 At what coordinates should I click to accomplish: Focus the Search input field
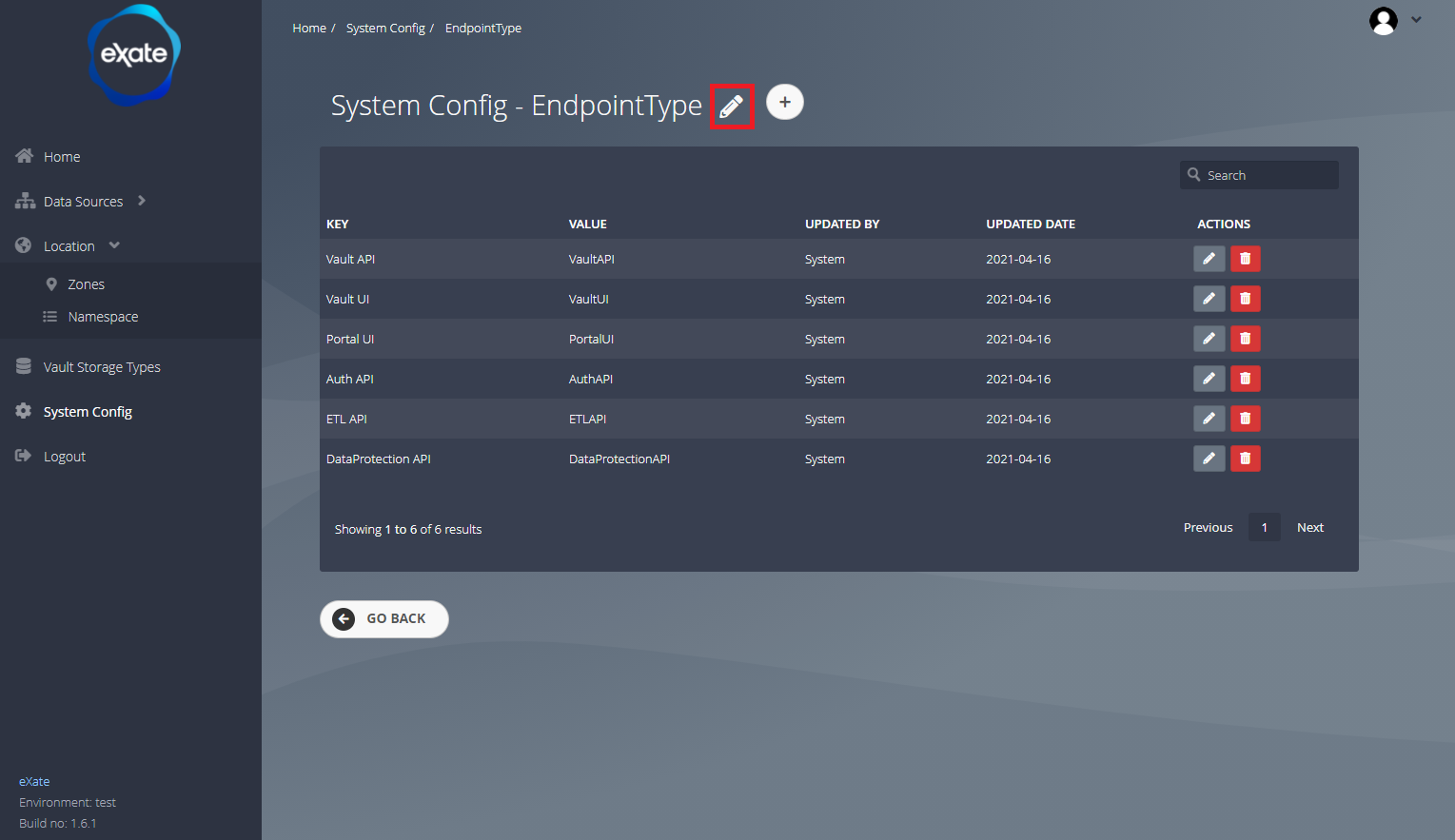coord(1268,175)
